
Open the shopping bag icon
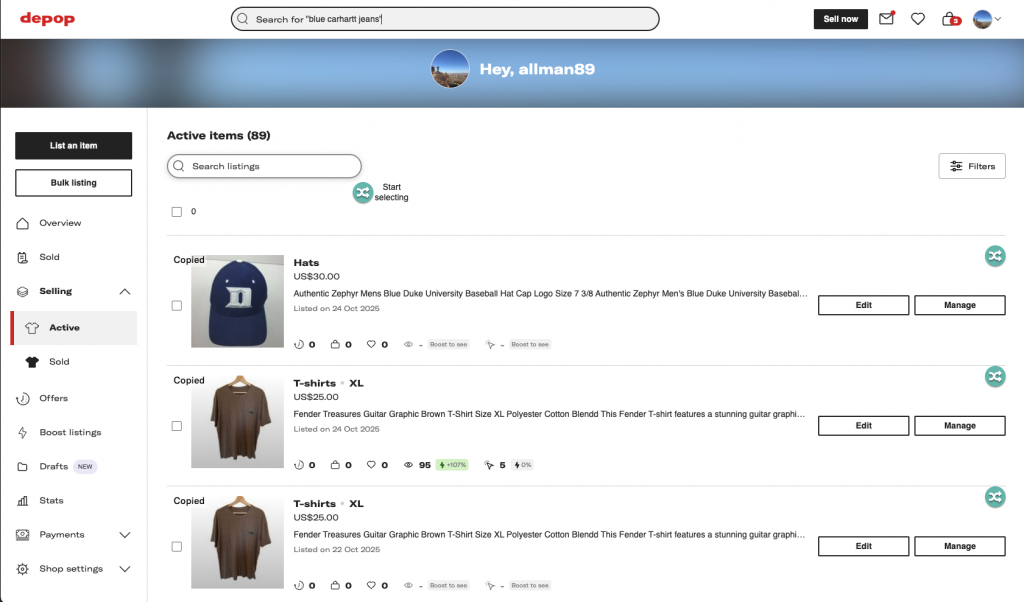pos(951,19)
